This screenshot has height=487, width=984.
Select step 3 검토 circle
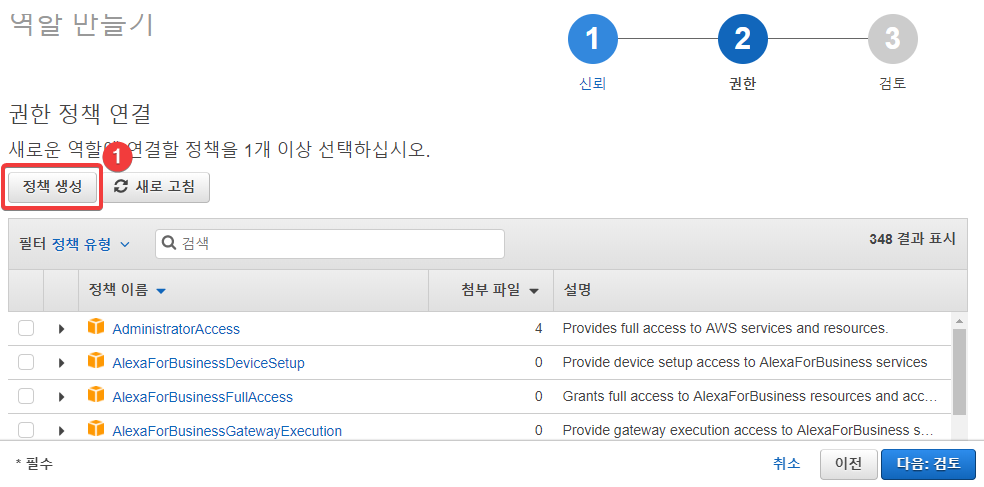(x=892, y=40)
